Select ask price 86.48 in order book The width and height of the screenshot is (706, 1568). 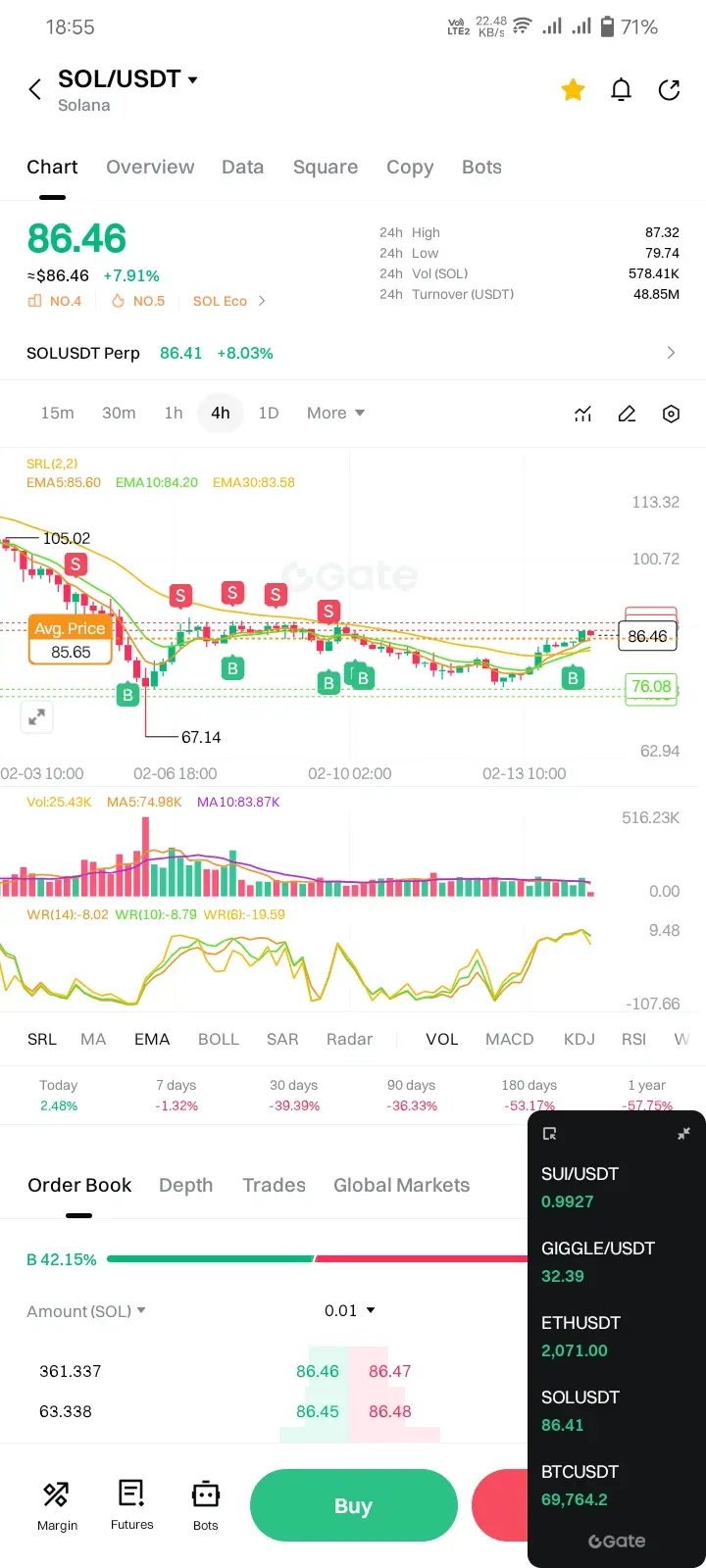[x=390, y=1411]
